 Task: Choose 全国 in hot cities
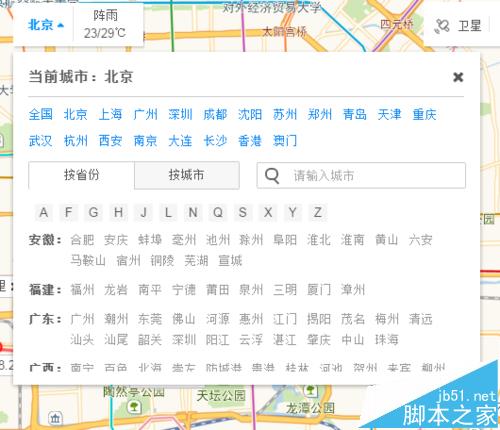pyautogui.click(x=41, y=114)
